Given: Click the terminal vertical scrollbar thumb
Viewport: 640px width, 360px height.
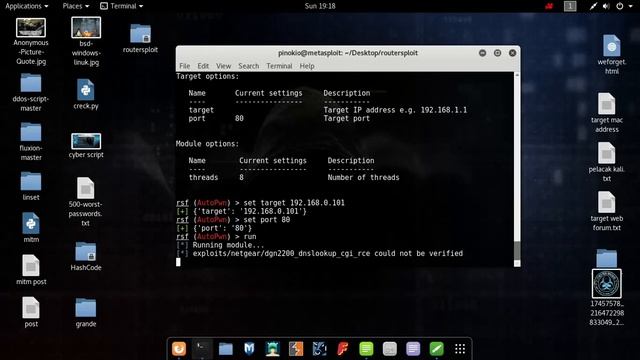Looking at the screenshot, I should (x=517, y=250).
